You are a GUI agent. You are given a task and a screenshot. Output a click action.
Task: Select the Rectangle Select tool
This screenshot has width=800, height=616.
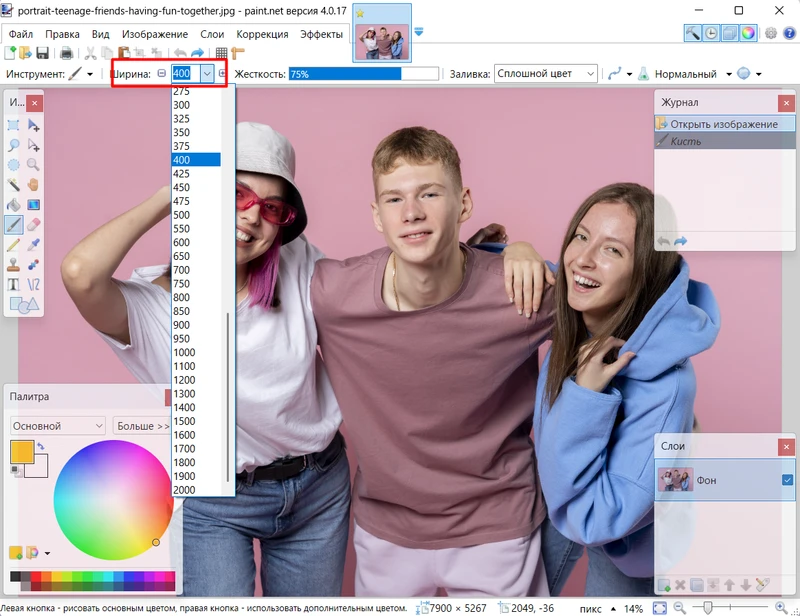(14, 125)
